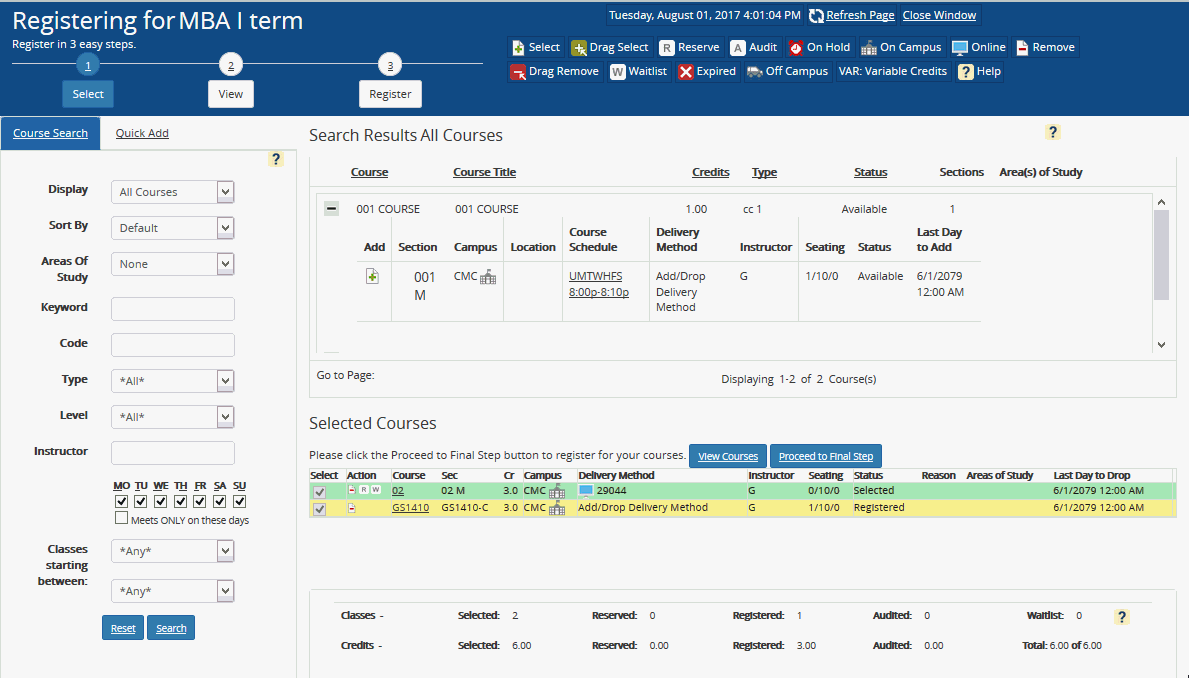Click View Courses button
Screen dimensions: 1189x678
[728, 456]
